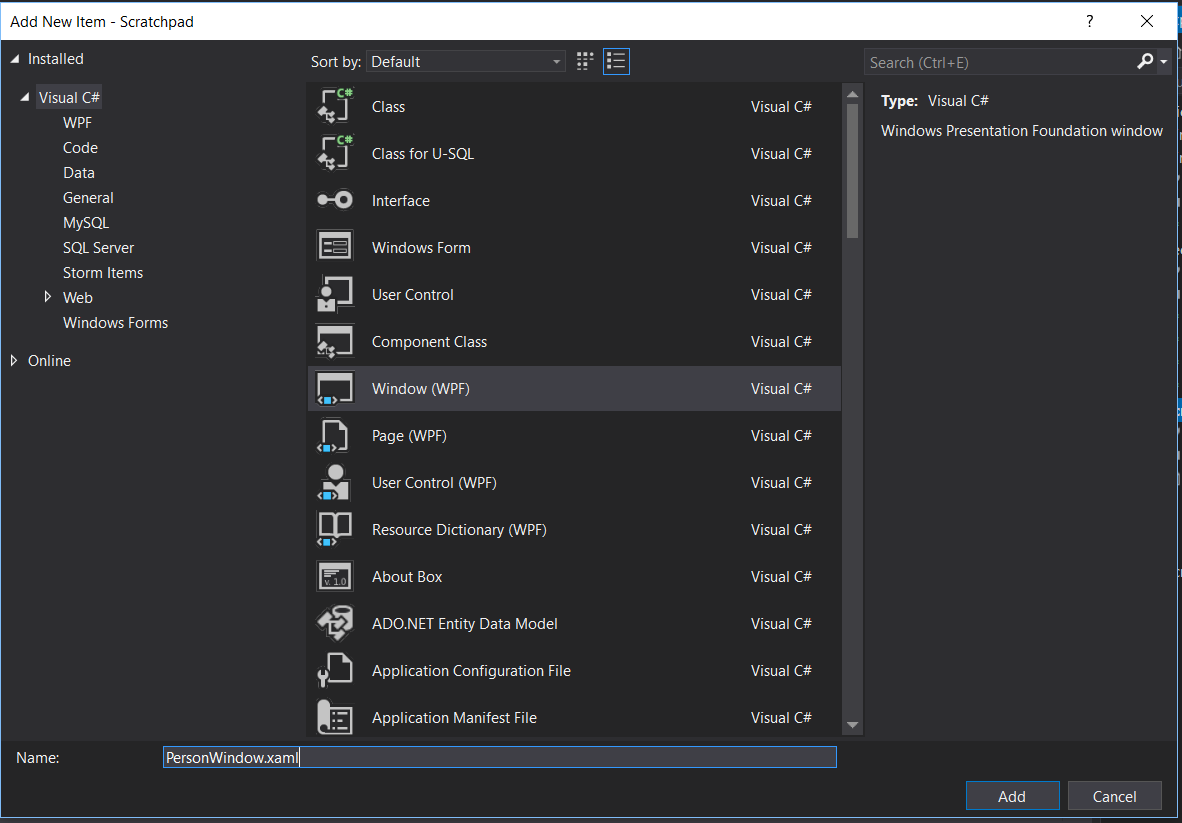Select the Code category
This screenshot has height=823, width=1182.
(x=81, y=148)
